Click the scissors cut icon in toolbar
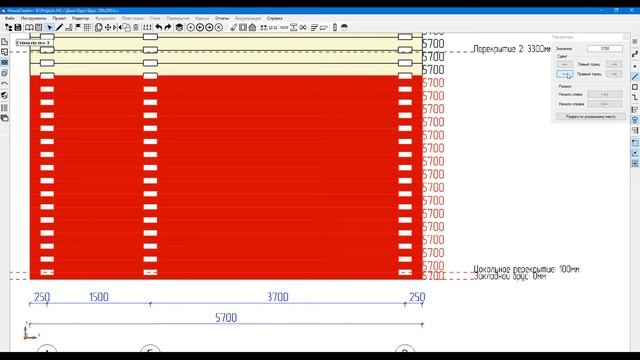The width and height of the screenshot is (640, 360). point(303,27)
